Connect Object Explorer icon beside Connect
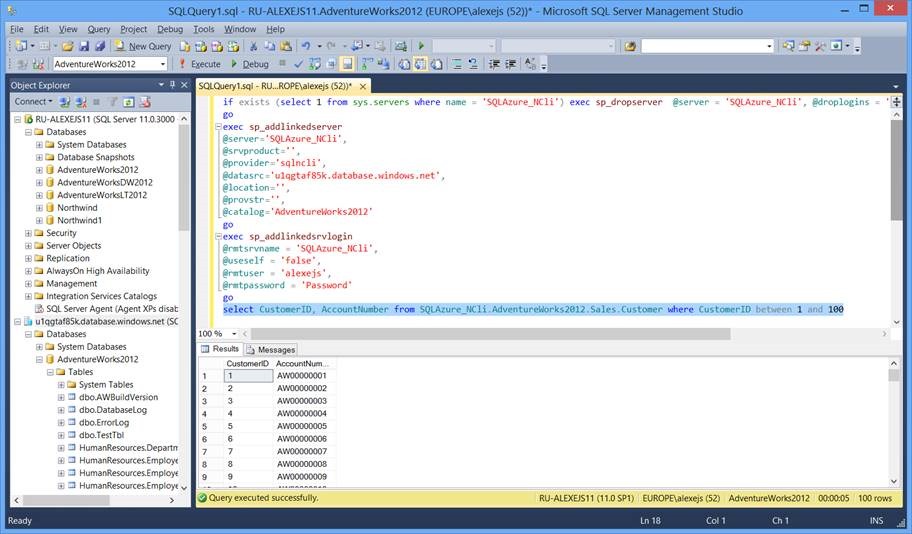Viewport: 912px width, 534px height. click(x=65, y=102)
